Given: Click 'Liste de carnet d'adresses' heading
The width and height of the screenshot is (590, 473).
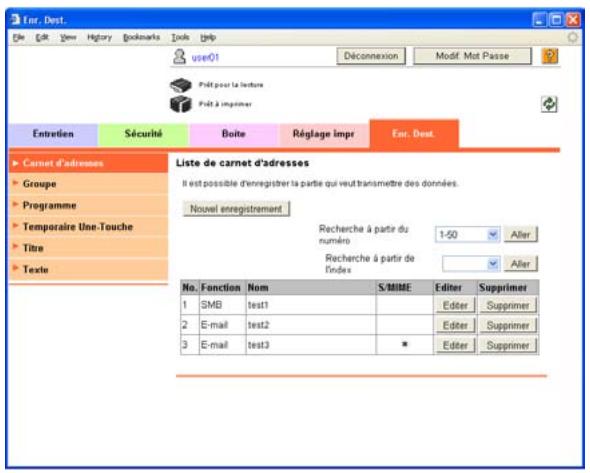Looking at the screenshot, I should point(243,163).
